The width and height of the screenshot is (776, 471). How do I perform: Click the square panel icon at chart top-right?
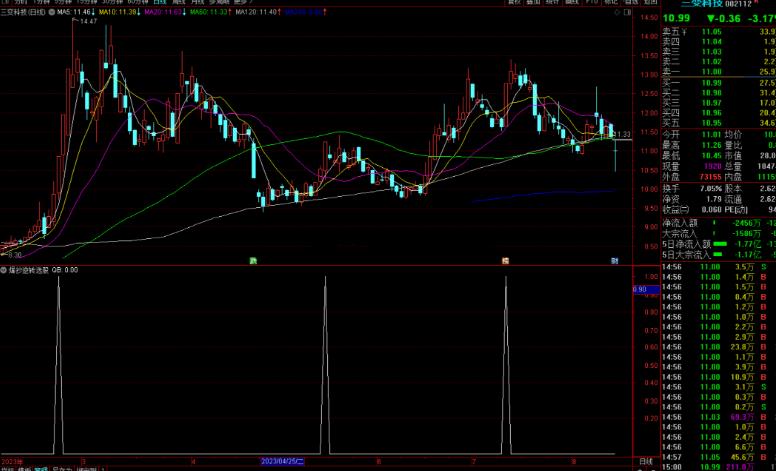coord(628,11)
